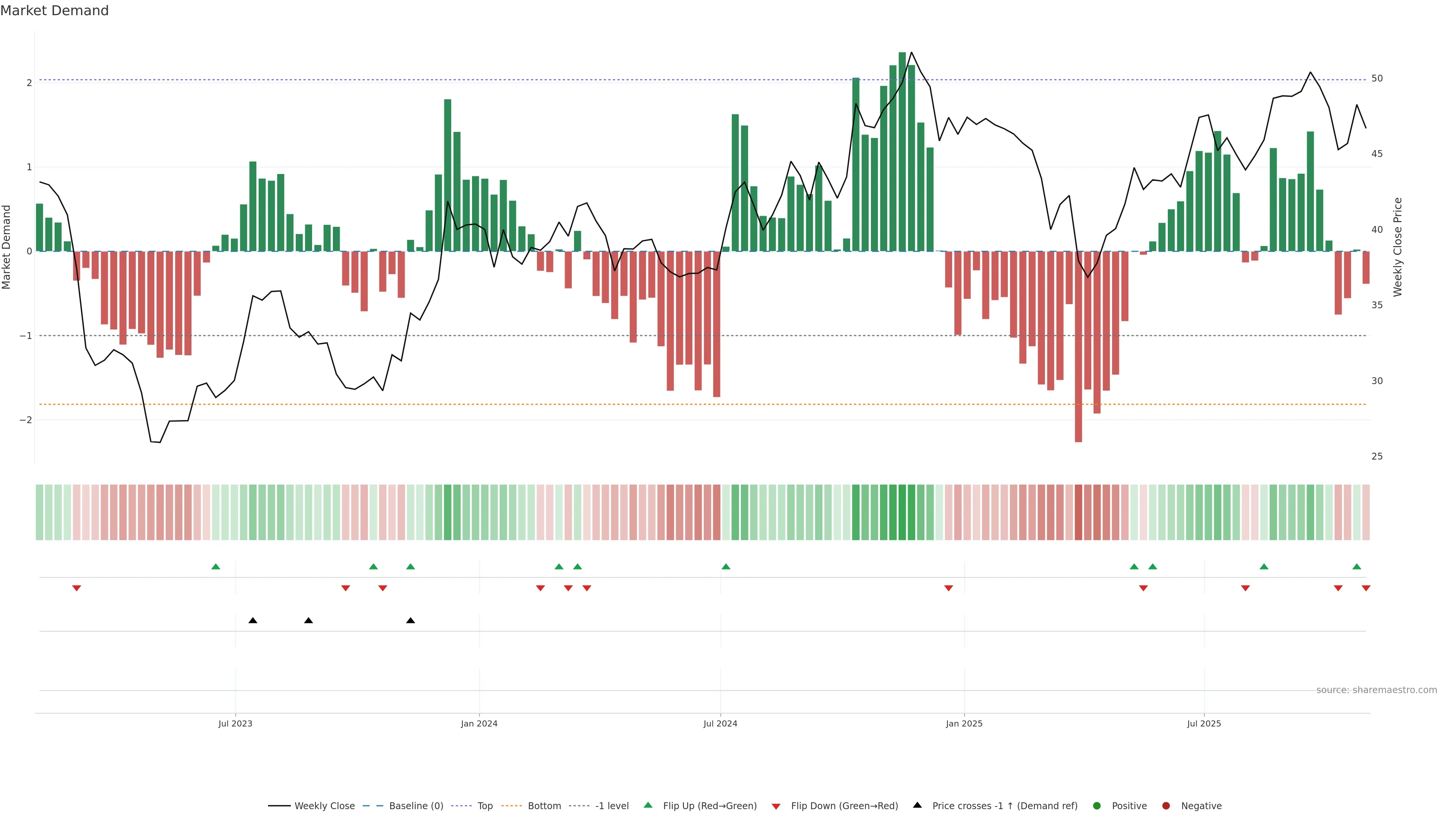This screenshot has height=819, width=1456.
Task: Click the dark red Negative circle in legend
Action: pos(1166,805)
